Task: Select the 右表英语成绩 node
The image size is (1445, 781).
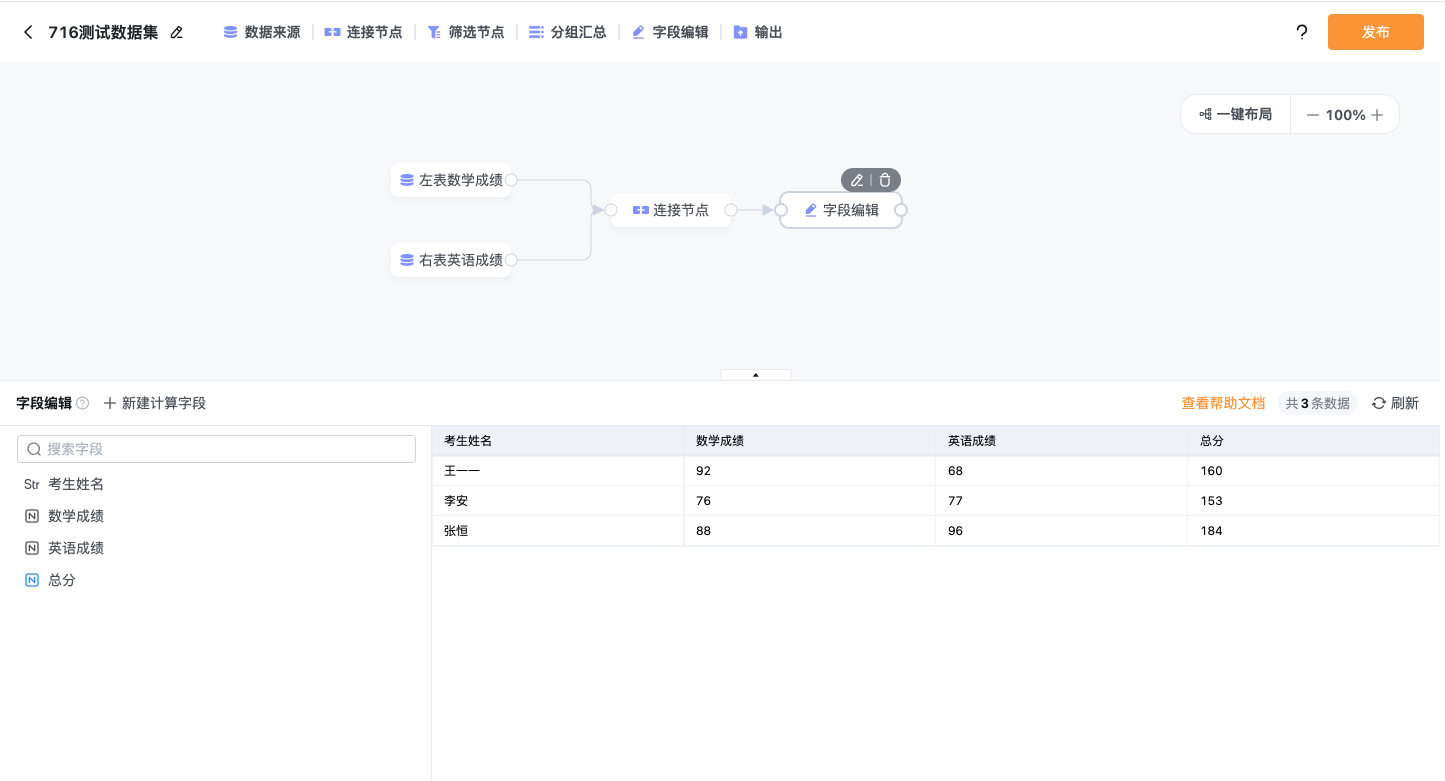Action: coord(451,260)
